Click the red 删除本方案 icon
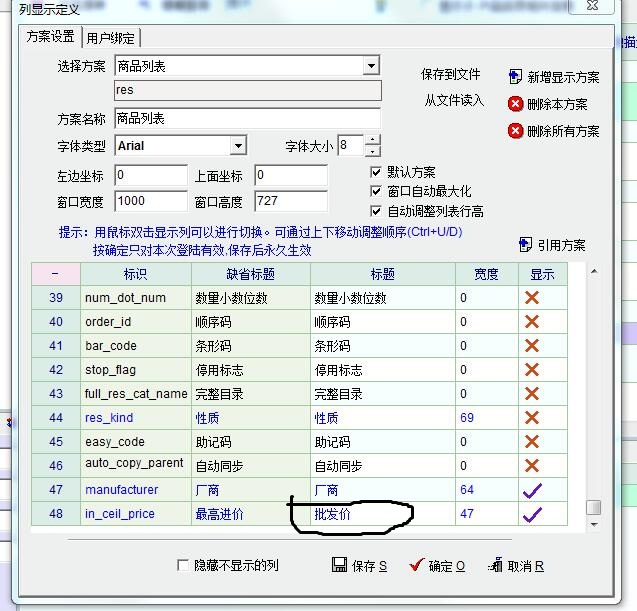This screenshot has height=611, width=637. click(x=515, y=104)
